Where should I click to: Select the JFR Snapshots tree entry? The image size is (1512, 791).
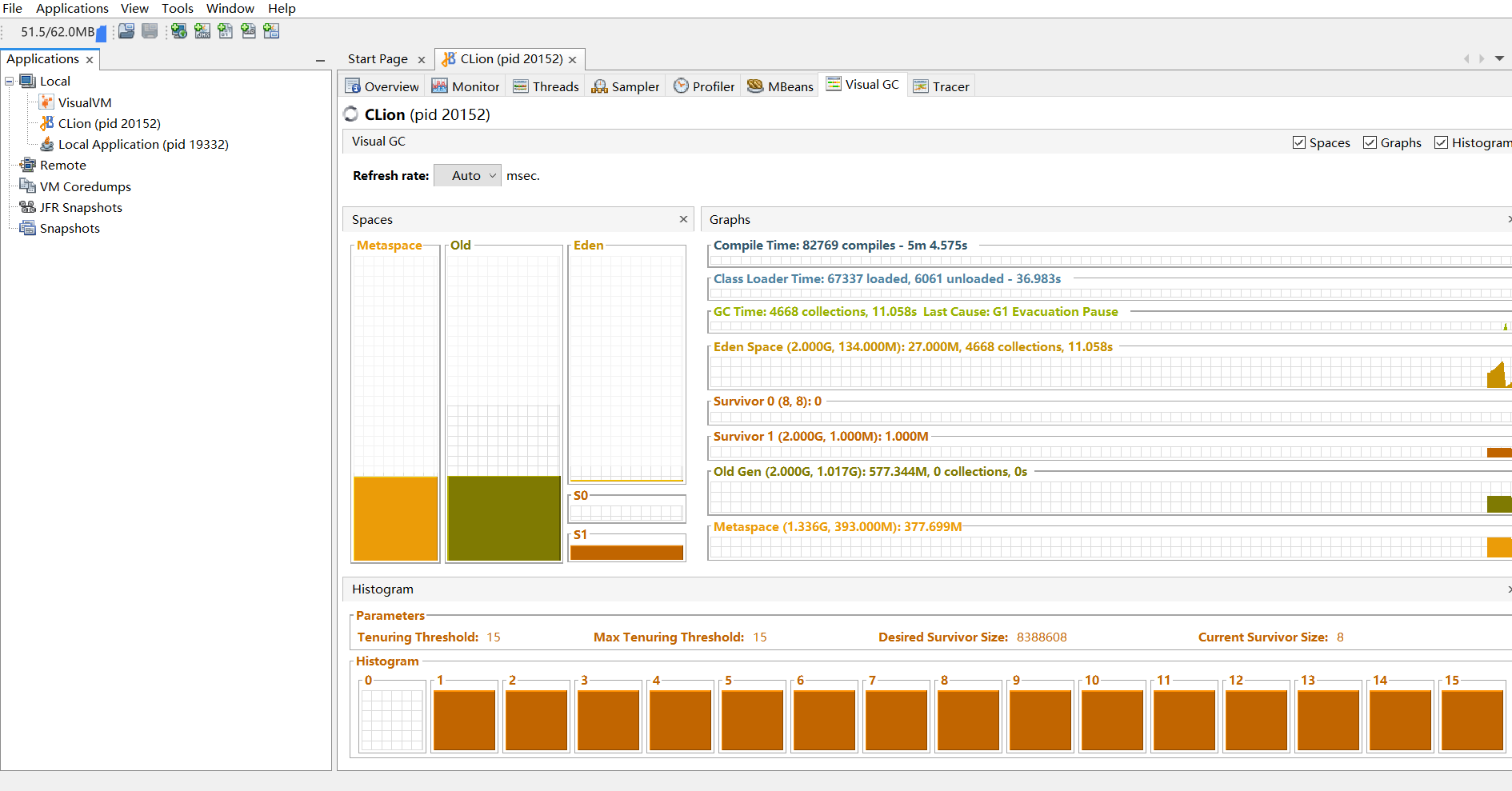click(x=81, y=207)
